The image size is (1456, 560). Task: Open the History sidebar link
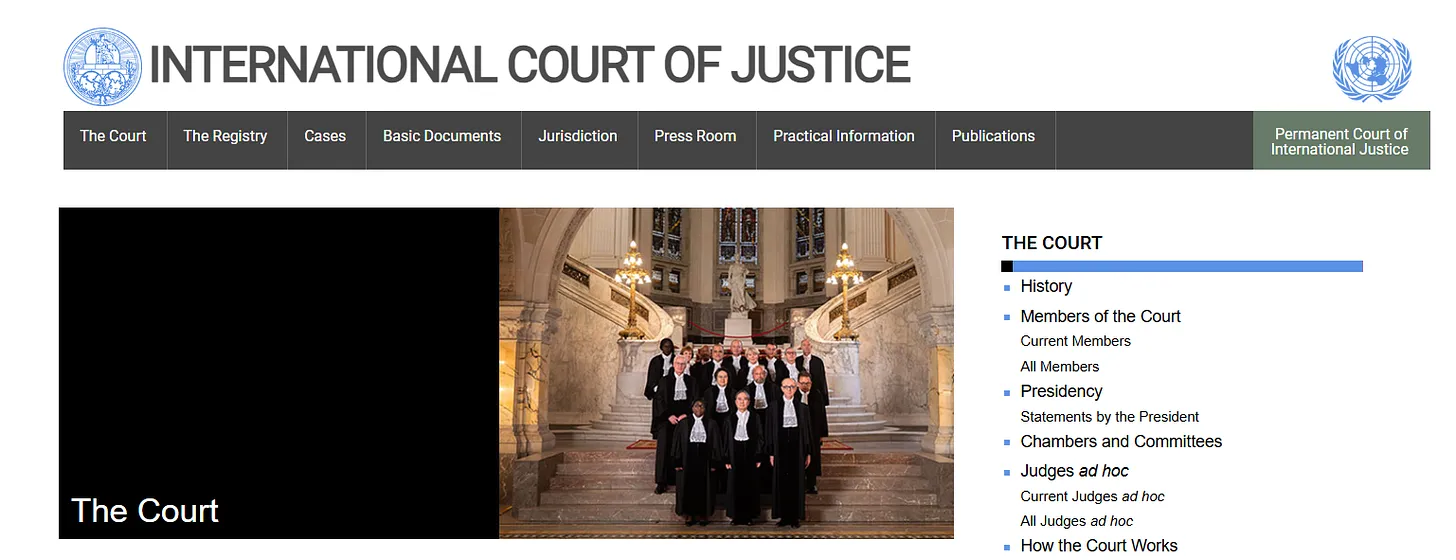coord(1046,286)
